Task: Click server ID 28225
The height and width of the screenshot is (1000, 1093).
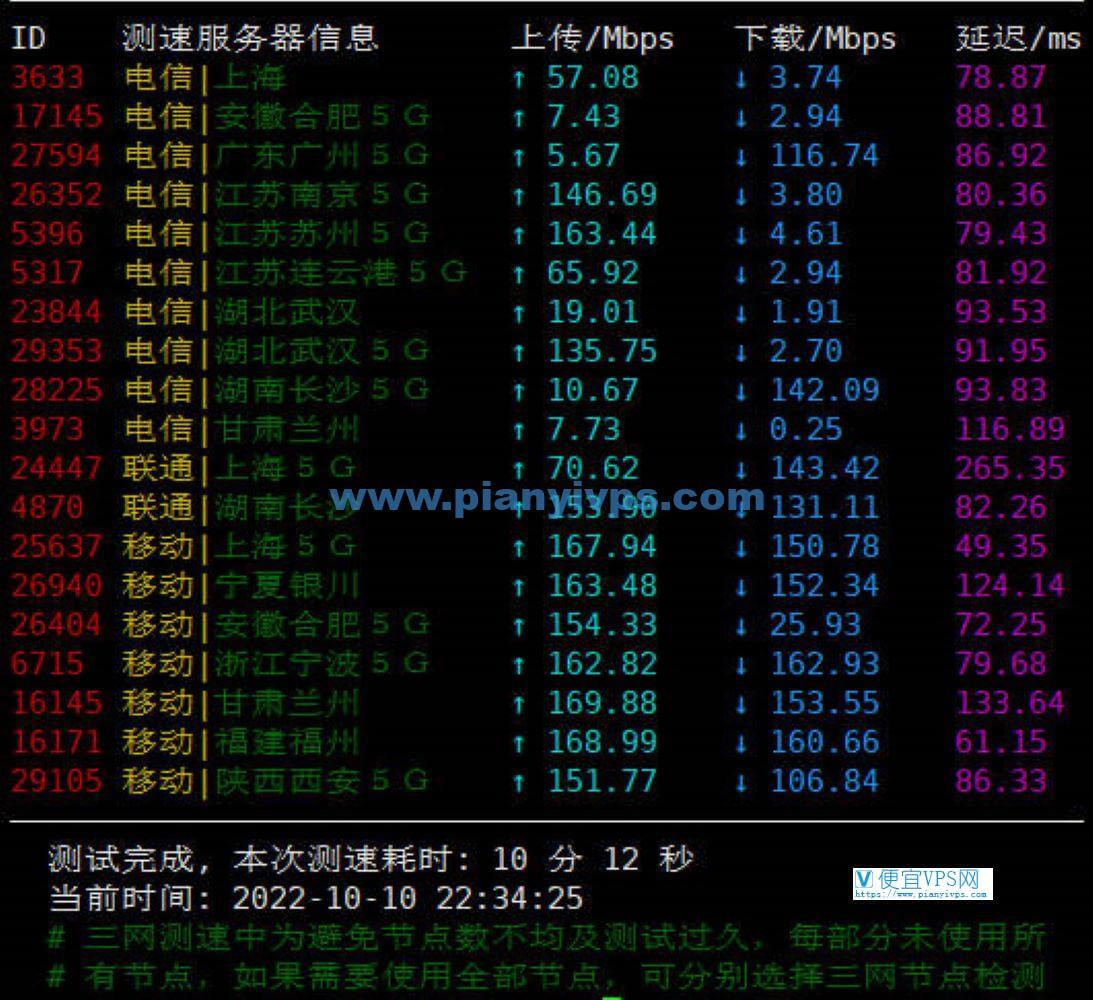Action: [x=56, y=390]
